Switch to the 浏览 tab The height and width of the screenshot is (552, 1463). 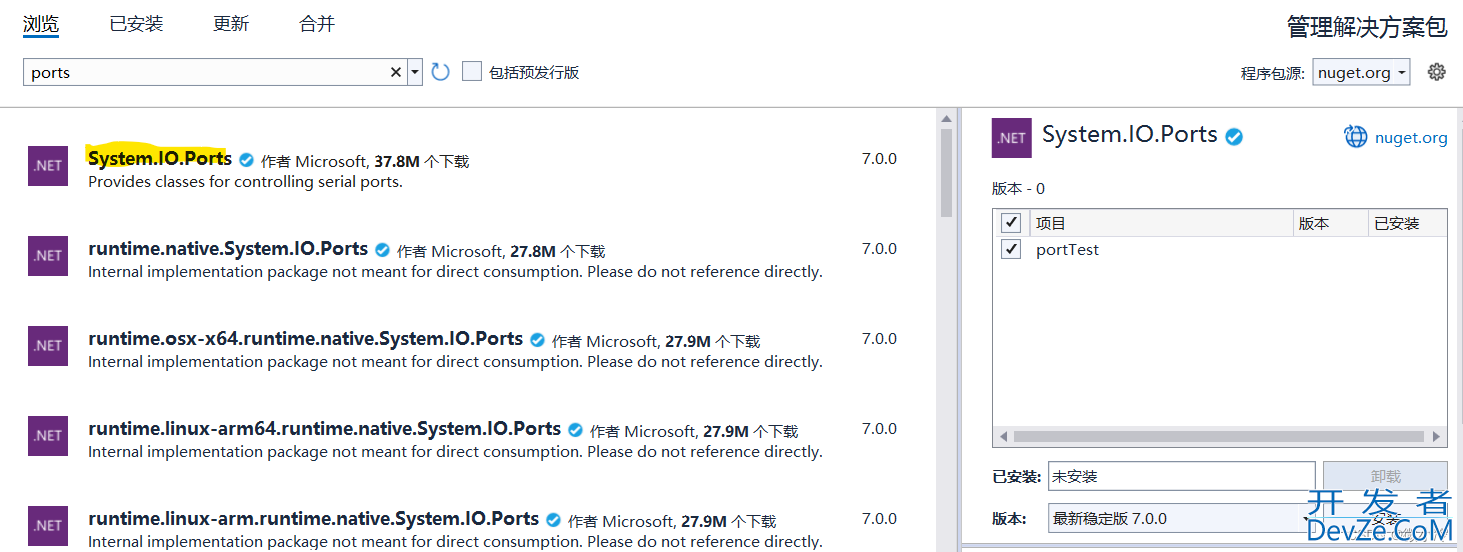tap(41, 24)
